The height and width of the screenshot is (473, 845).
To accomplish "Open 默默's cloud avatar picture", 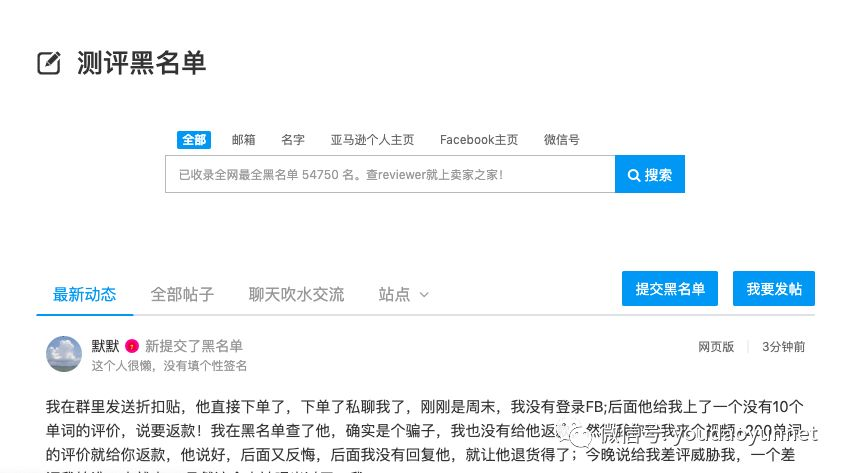I will point(64,354).
